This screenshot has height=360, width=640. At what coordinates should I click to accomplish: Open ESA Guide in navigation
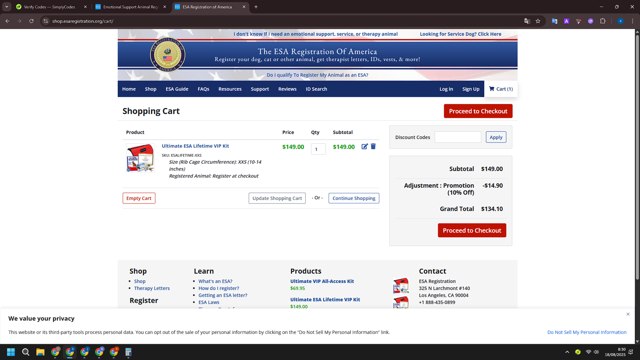pyautogui.click(x=177, y=89)
